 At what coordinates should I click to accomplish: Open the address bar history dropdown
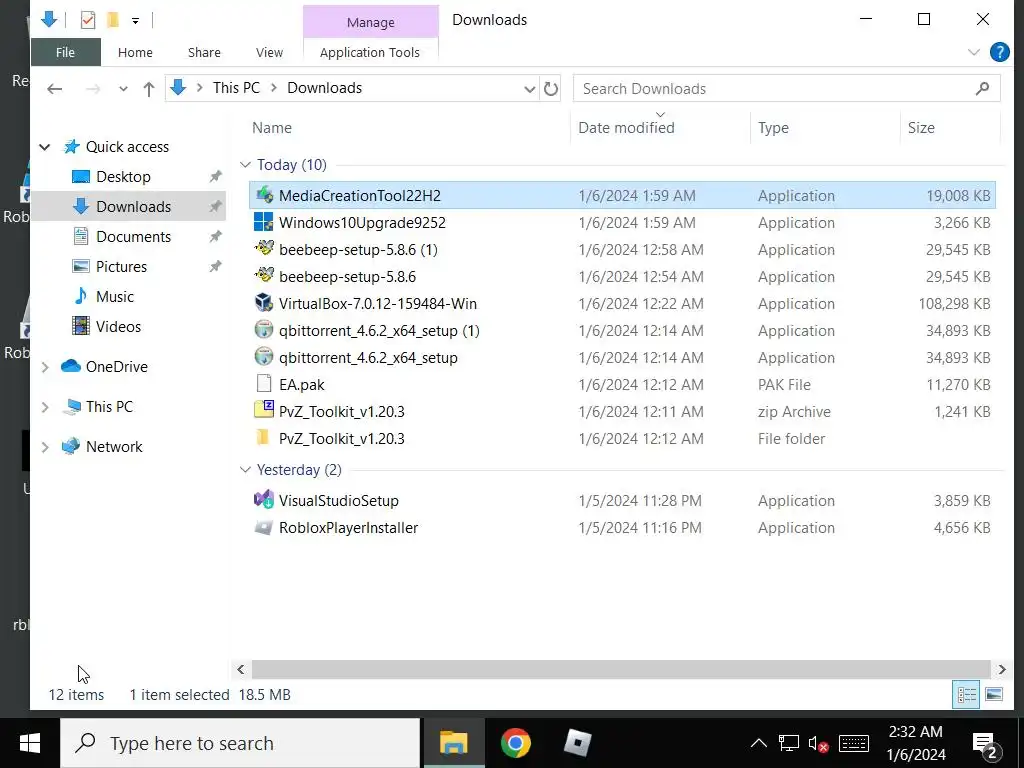[530, 89]
